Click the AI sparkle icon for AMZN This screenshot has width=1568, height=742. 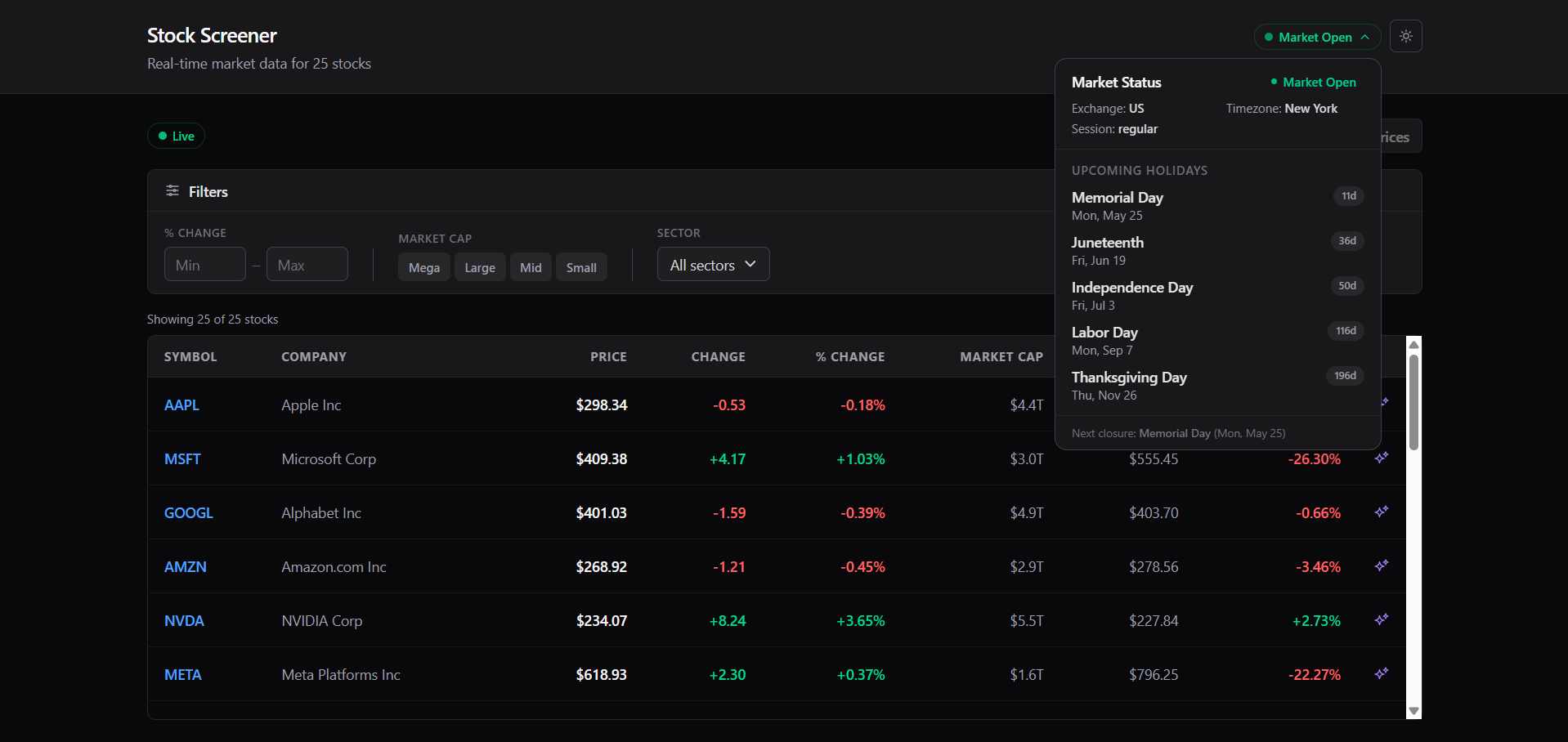click(x=1382, y=565)
